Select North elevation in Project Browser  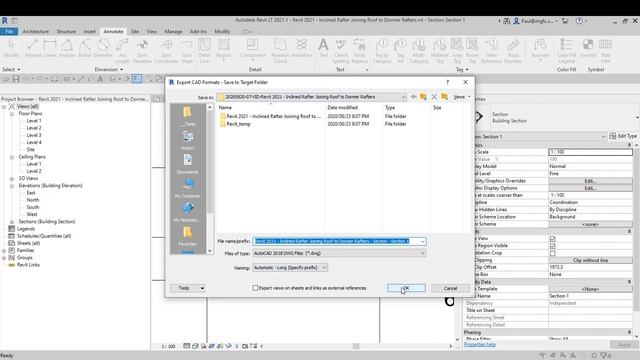click(x=33, y=200)
